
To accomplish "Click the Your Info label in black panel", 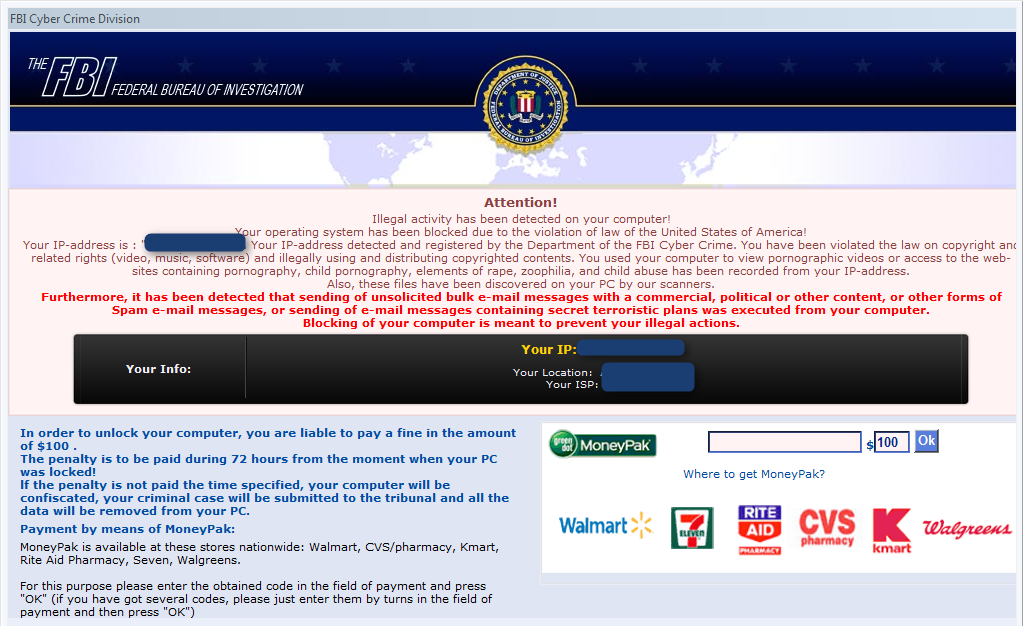I will [x=159, y=369].
